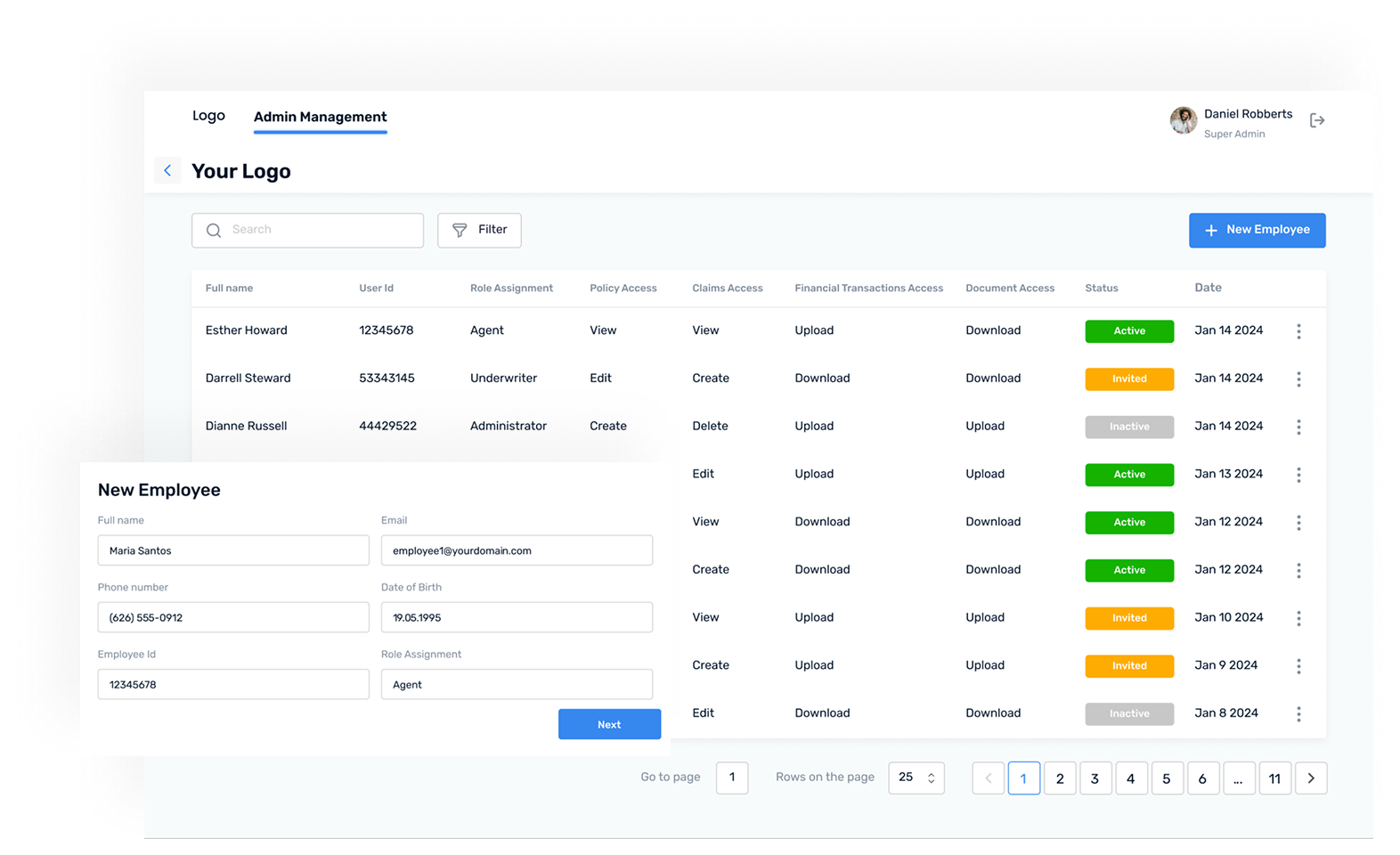Click the logout icon beside Daniel Robberts
Viewport: 1400px width, 855px height.
click(x=1317, y=120)
